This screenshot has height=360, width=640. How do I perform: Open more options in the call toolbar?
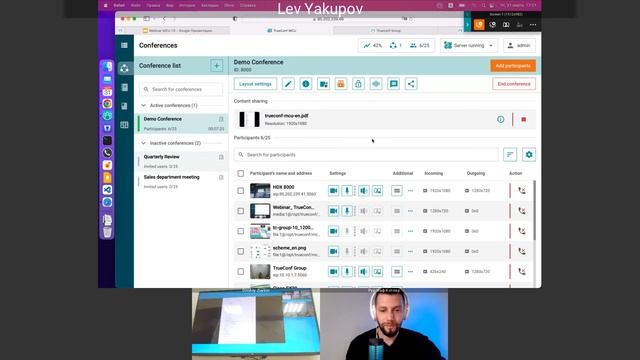533,25
